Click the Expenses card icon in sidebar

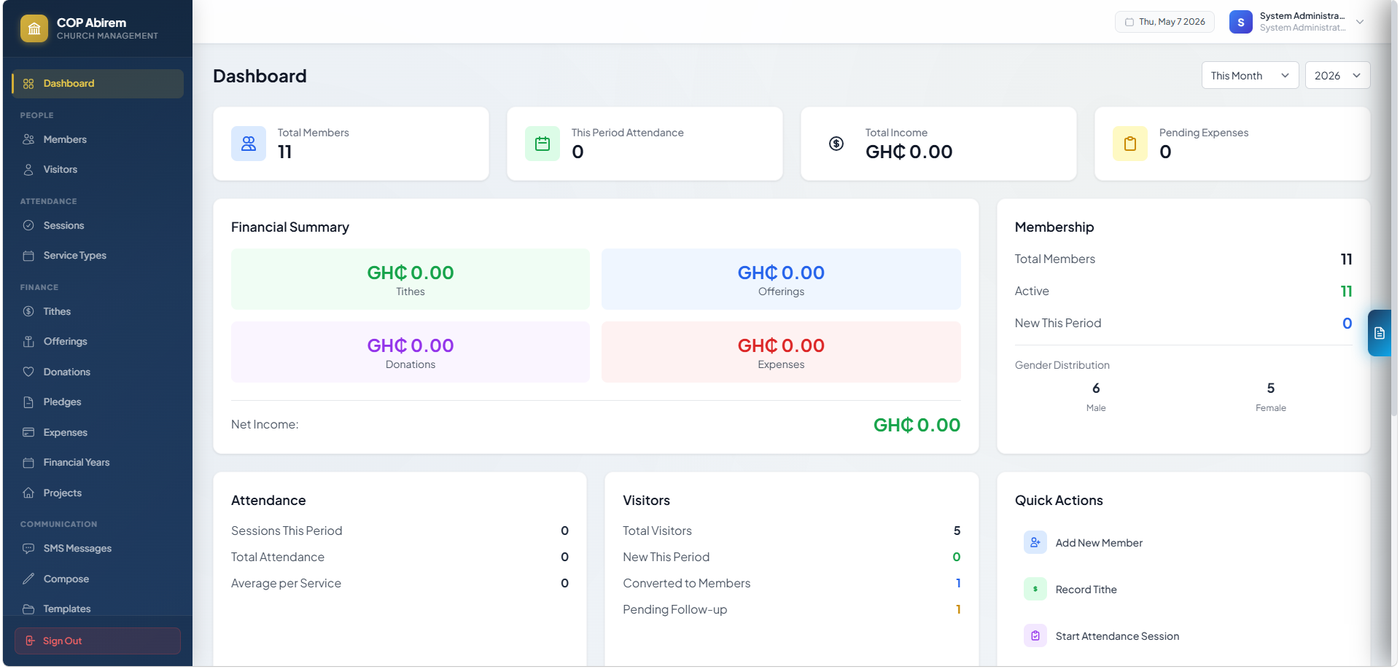click(28, 433)
